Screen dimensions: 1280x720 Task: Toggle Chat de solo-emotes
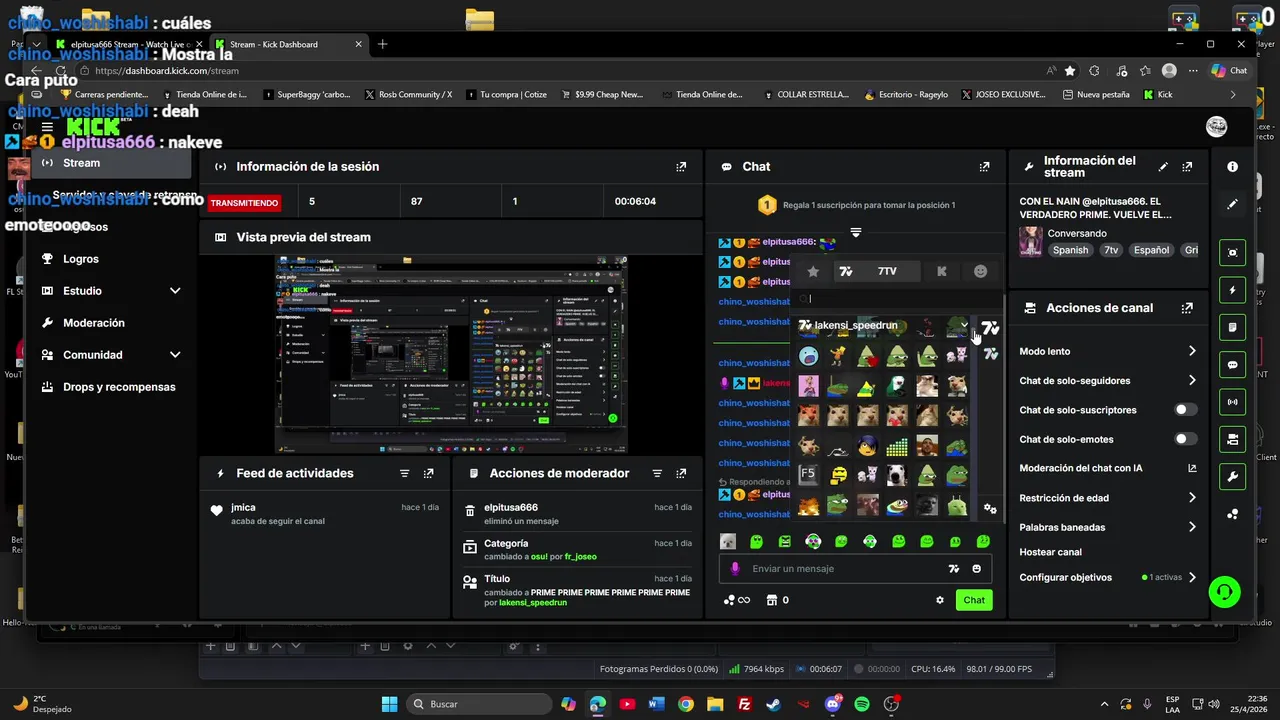pos(1185,439)
